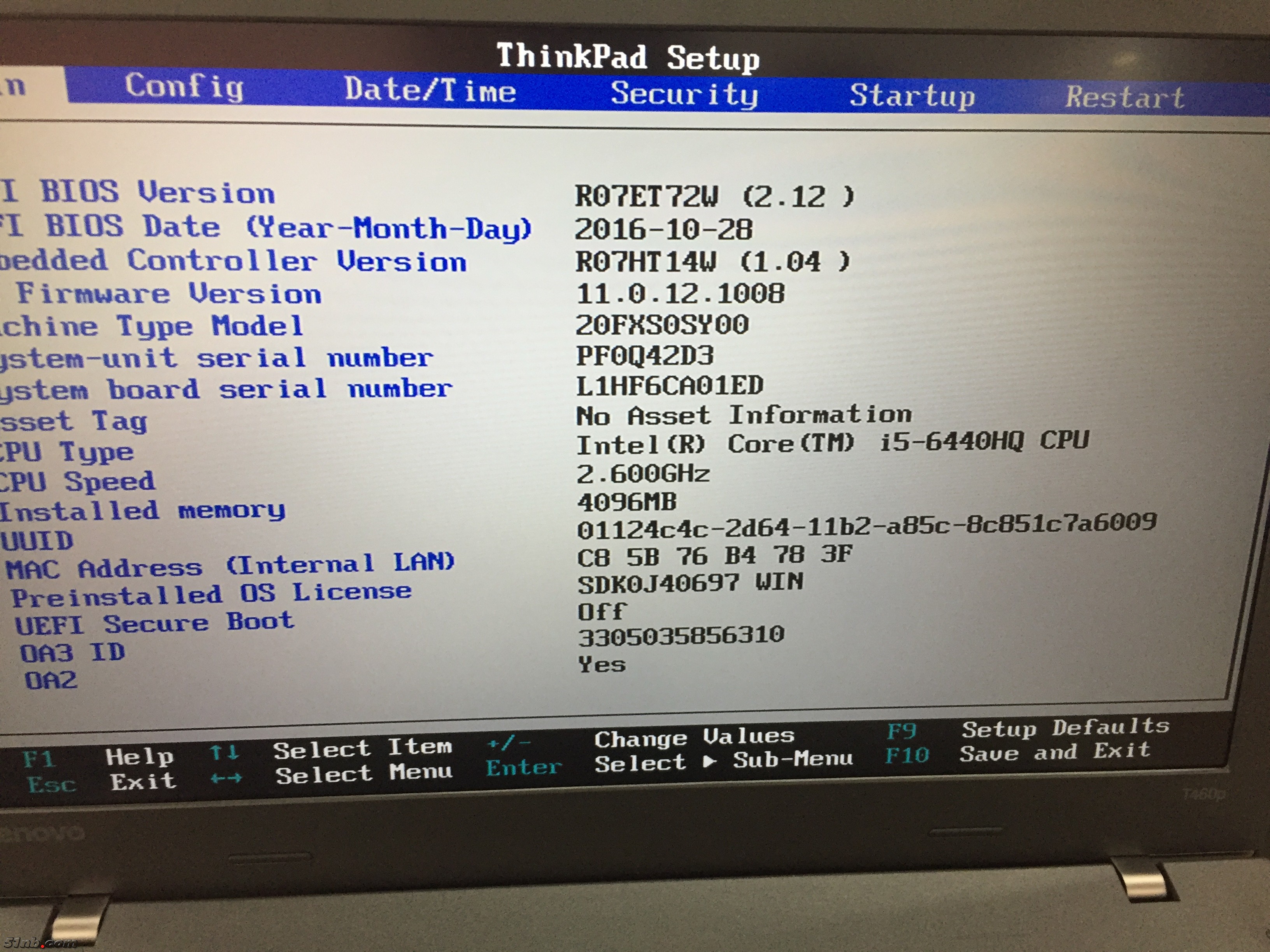Click the up-down arrows Select Item icon
The image size is (1270, 952).
click(x=224, y=752)
